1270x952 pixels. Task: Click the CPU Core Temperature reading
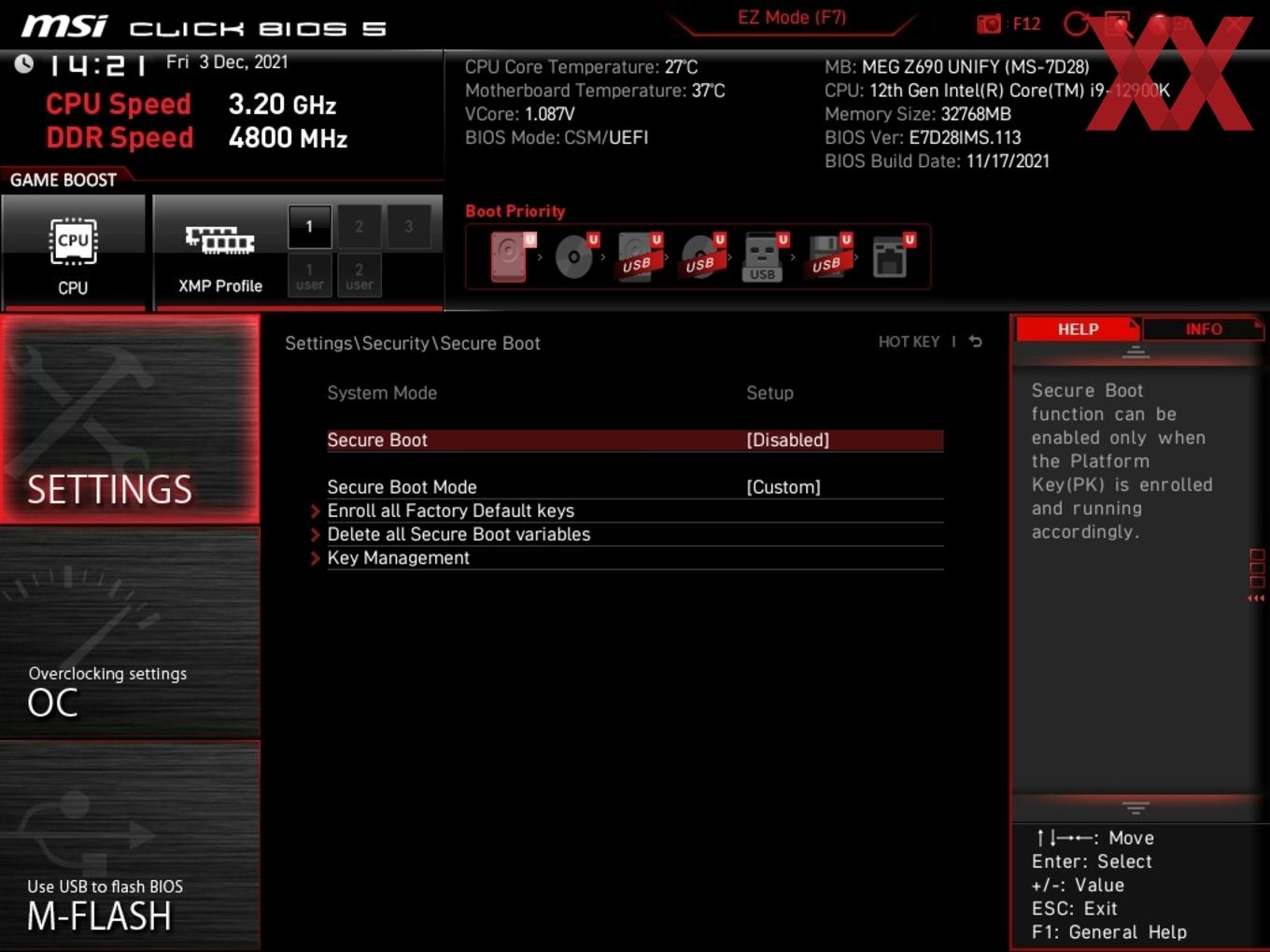(581, 67)
